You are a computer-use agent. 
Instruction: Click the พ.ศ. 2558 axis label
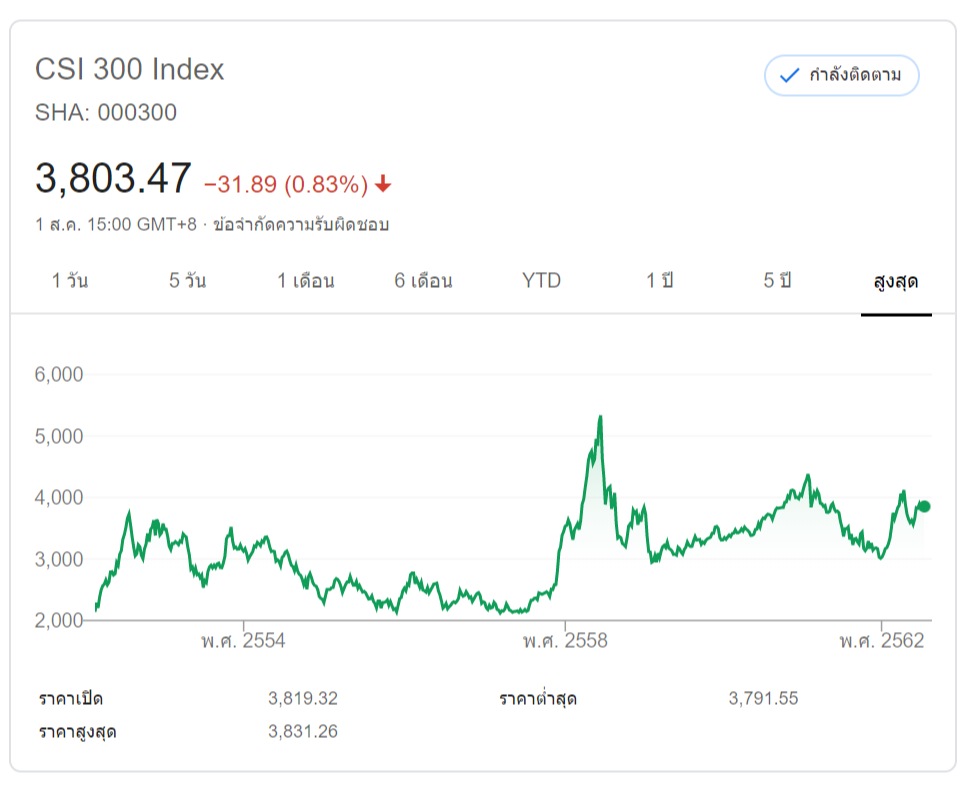coord(565,641)
